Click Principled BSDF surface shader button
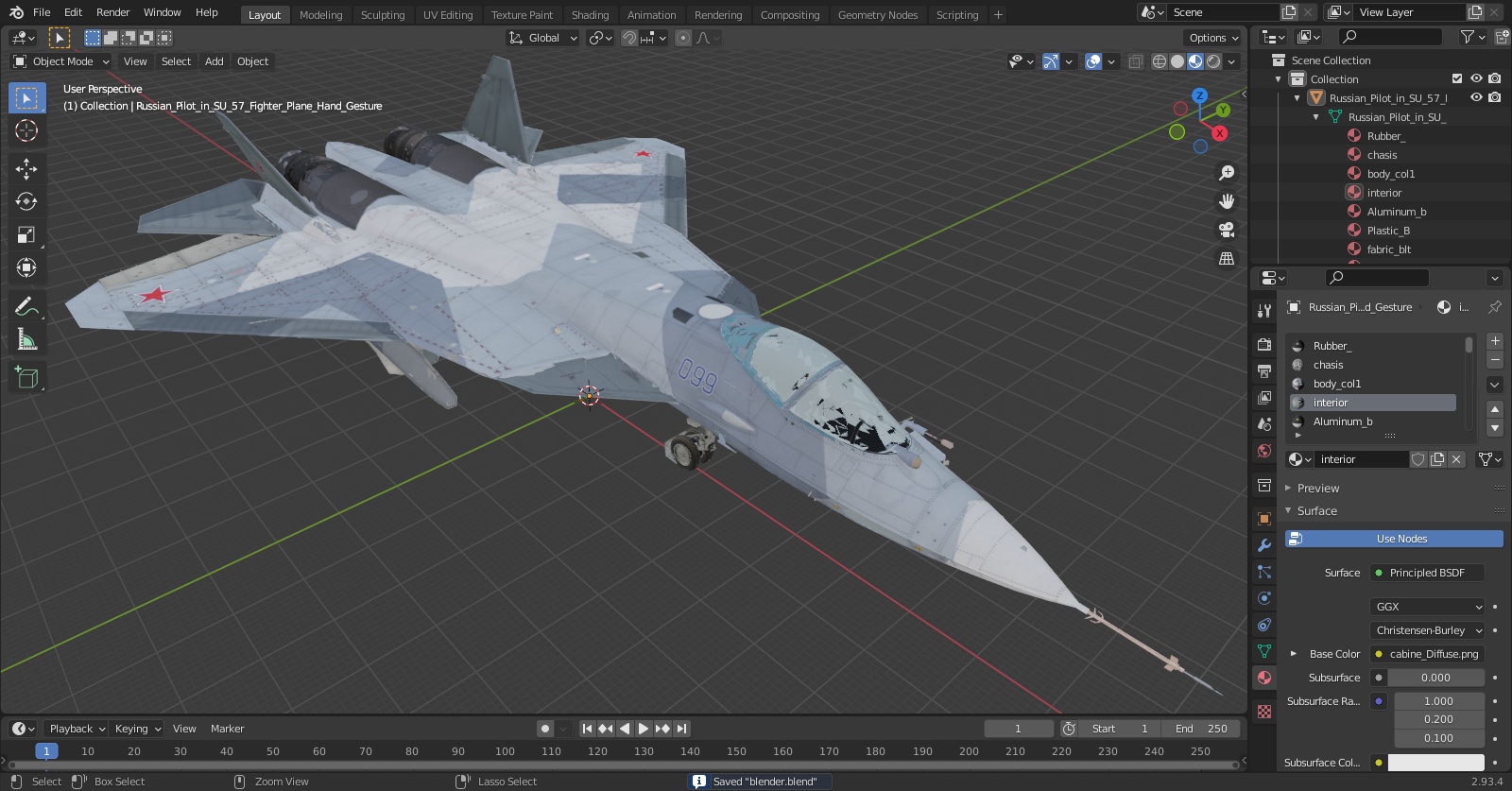This screenshot has width=1512, height=791. (1428, 573)
